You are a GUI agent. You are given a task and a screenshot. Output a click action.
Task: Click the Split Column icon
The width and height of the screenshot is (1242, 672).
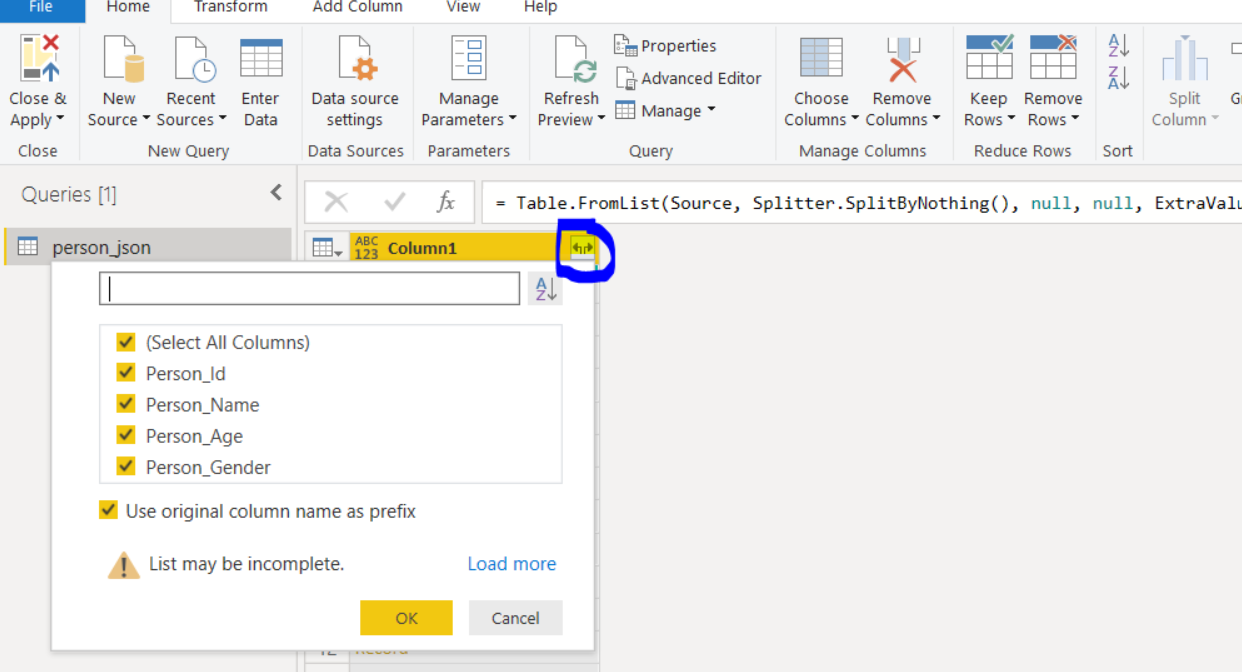(1184, 59)
